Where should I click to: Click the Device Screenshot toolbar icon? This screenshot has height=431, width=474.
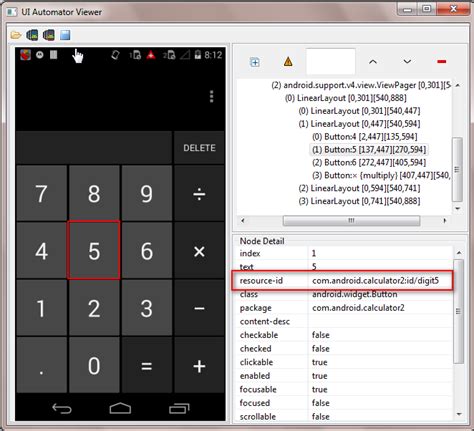tap(32, 35)
